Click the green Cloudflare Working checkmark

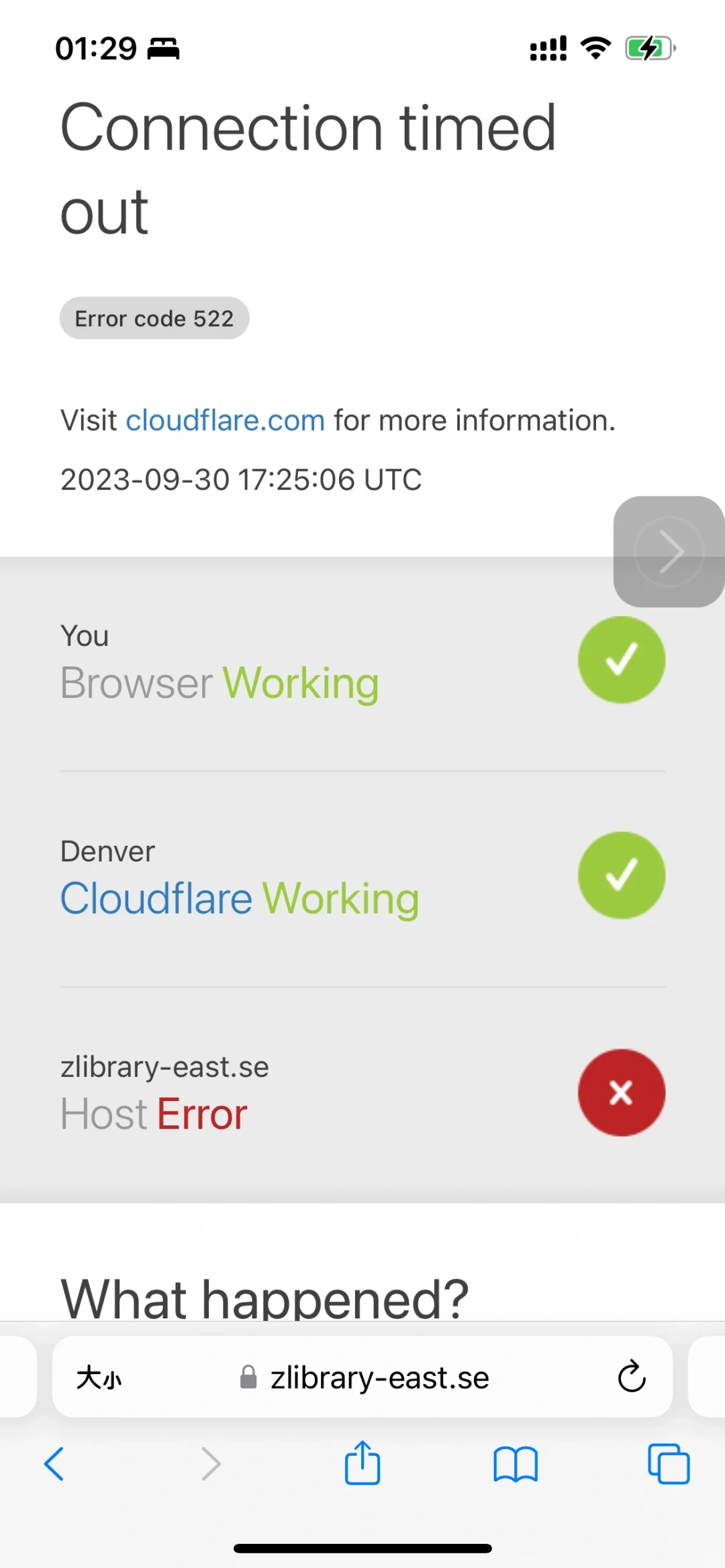click(x=622, y=875)
